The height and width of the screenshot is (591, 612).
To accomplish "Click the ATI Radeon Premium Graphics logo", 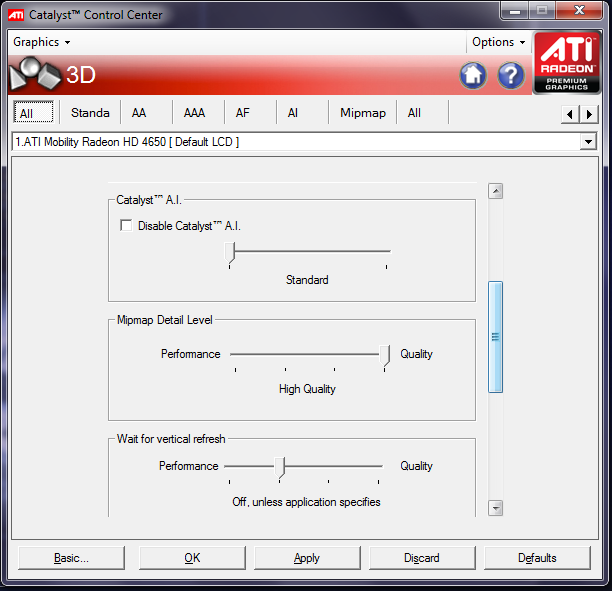I will 567,63.
